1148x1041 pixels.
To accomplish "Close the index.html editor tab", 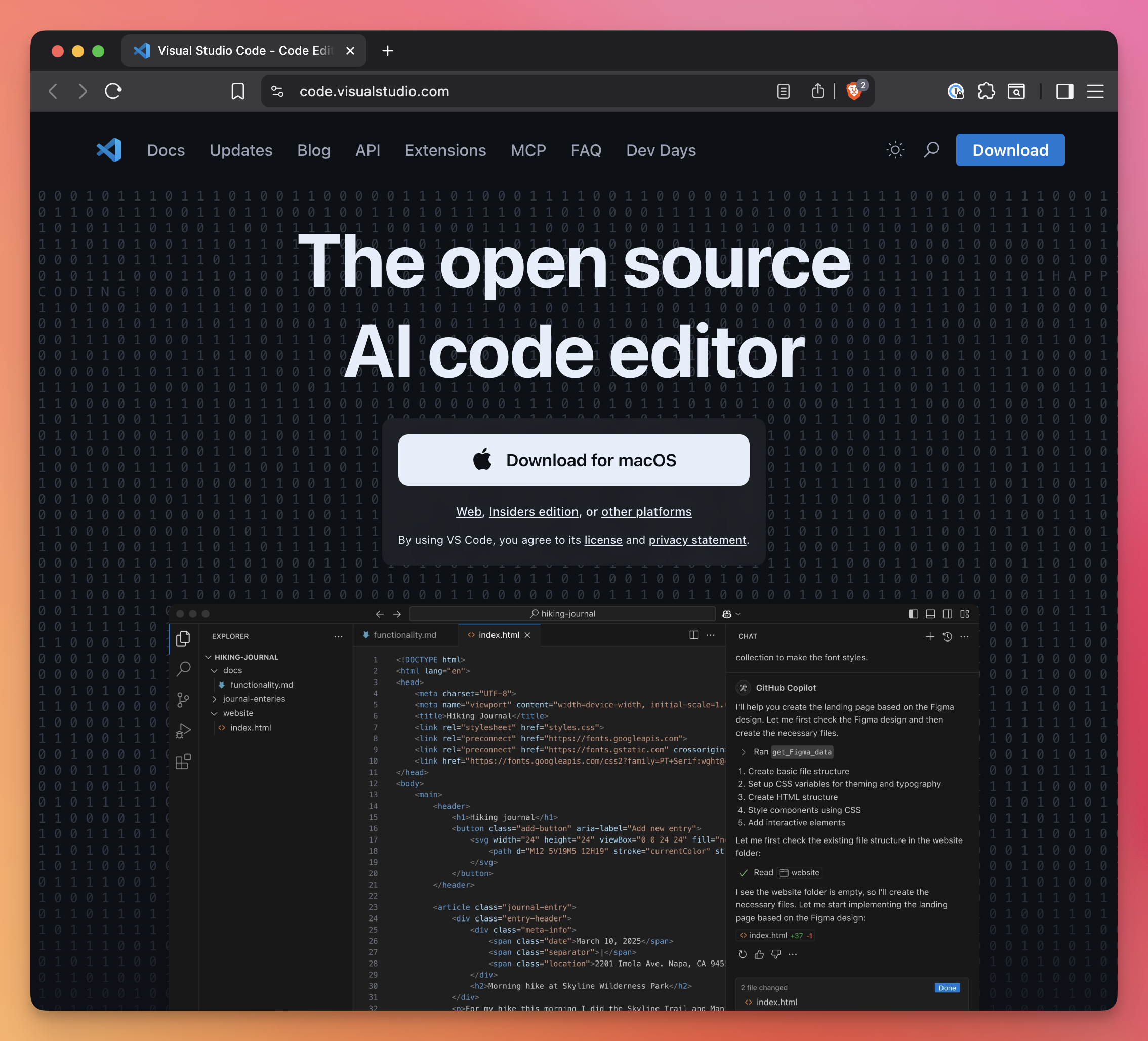I will 527,635.
